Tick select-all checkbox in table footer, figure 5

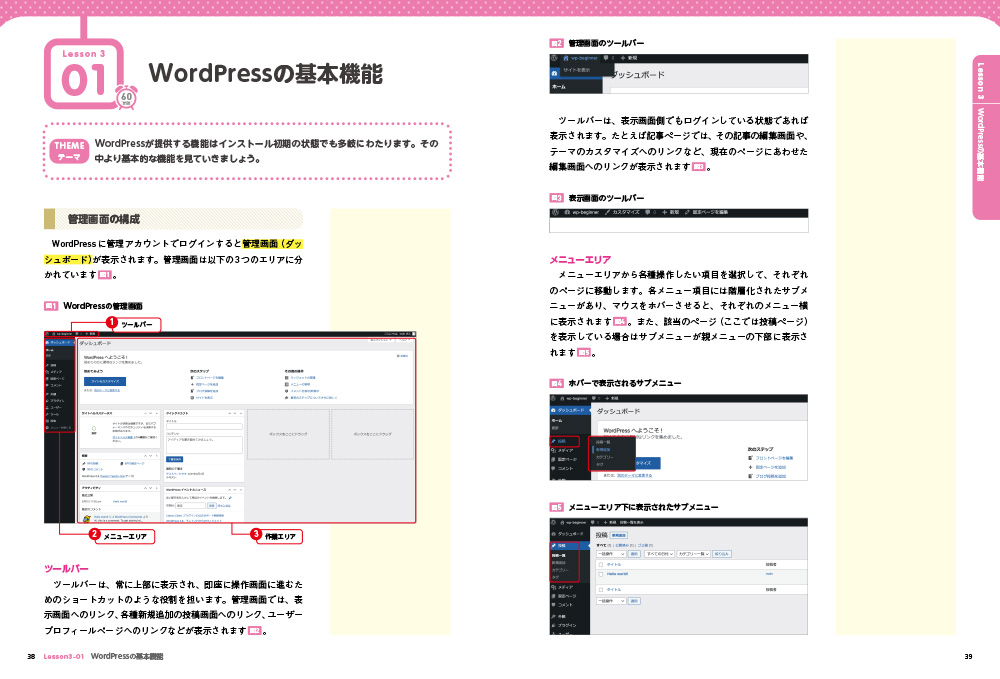(x=601, y=590)
